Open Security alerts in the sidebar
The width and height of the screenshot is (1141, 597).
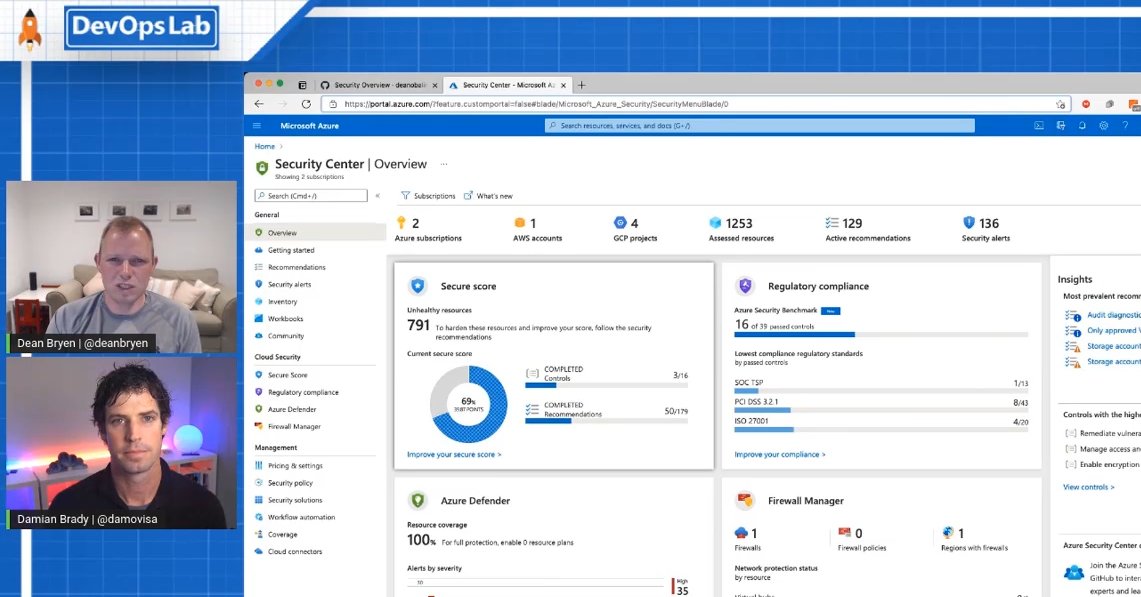[289, 285]
